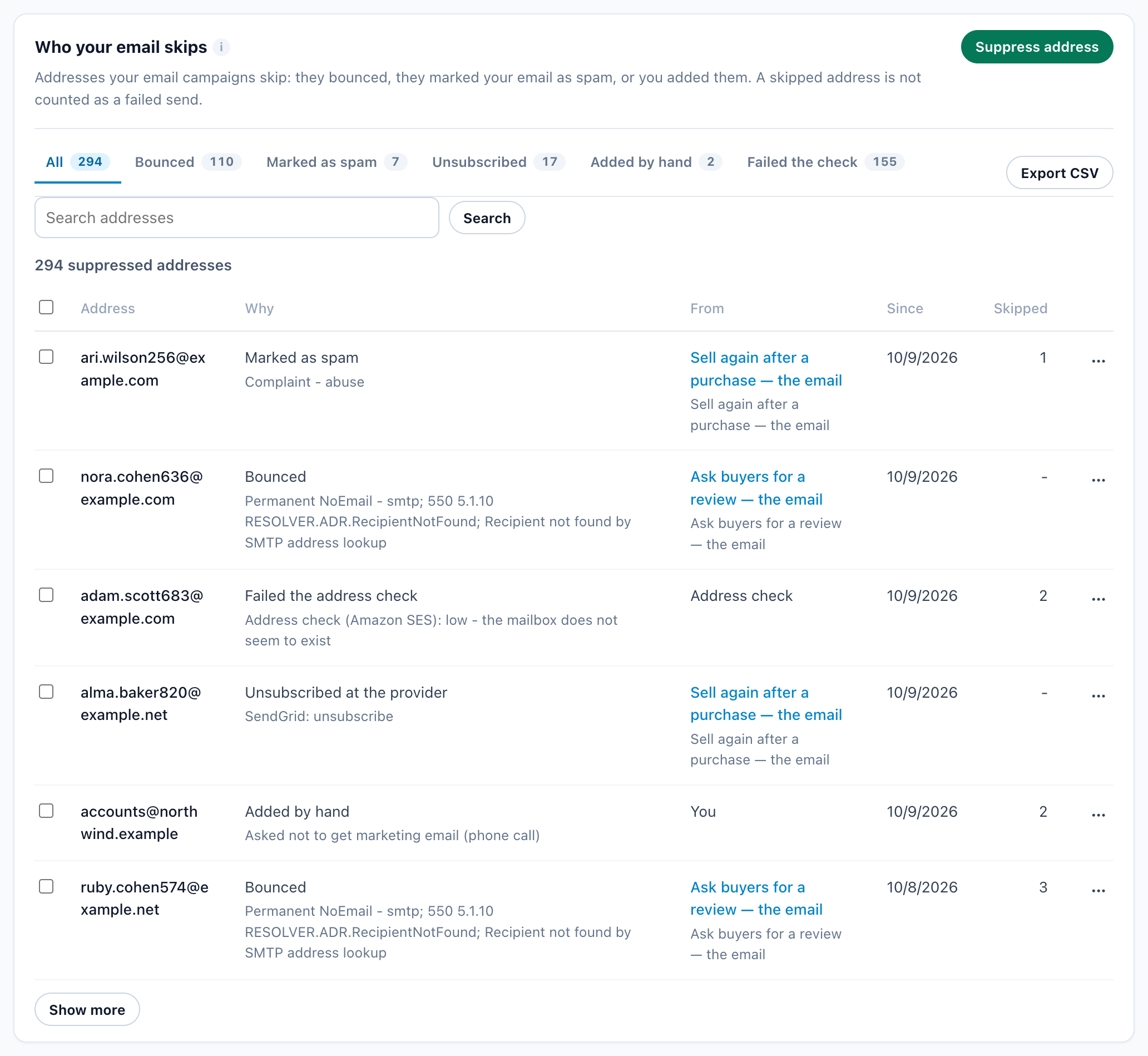Tick the select-all checkbox in table header
The width and height of the screenshot is (1148, 1056).
pyautogui.click(x=46, y=308)
